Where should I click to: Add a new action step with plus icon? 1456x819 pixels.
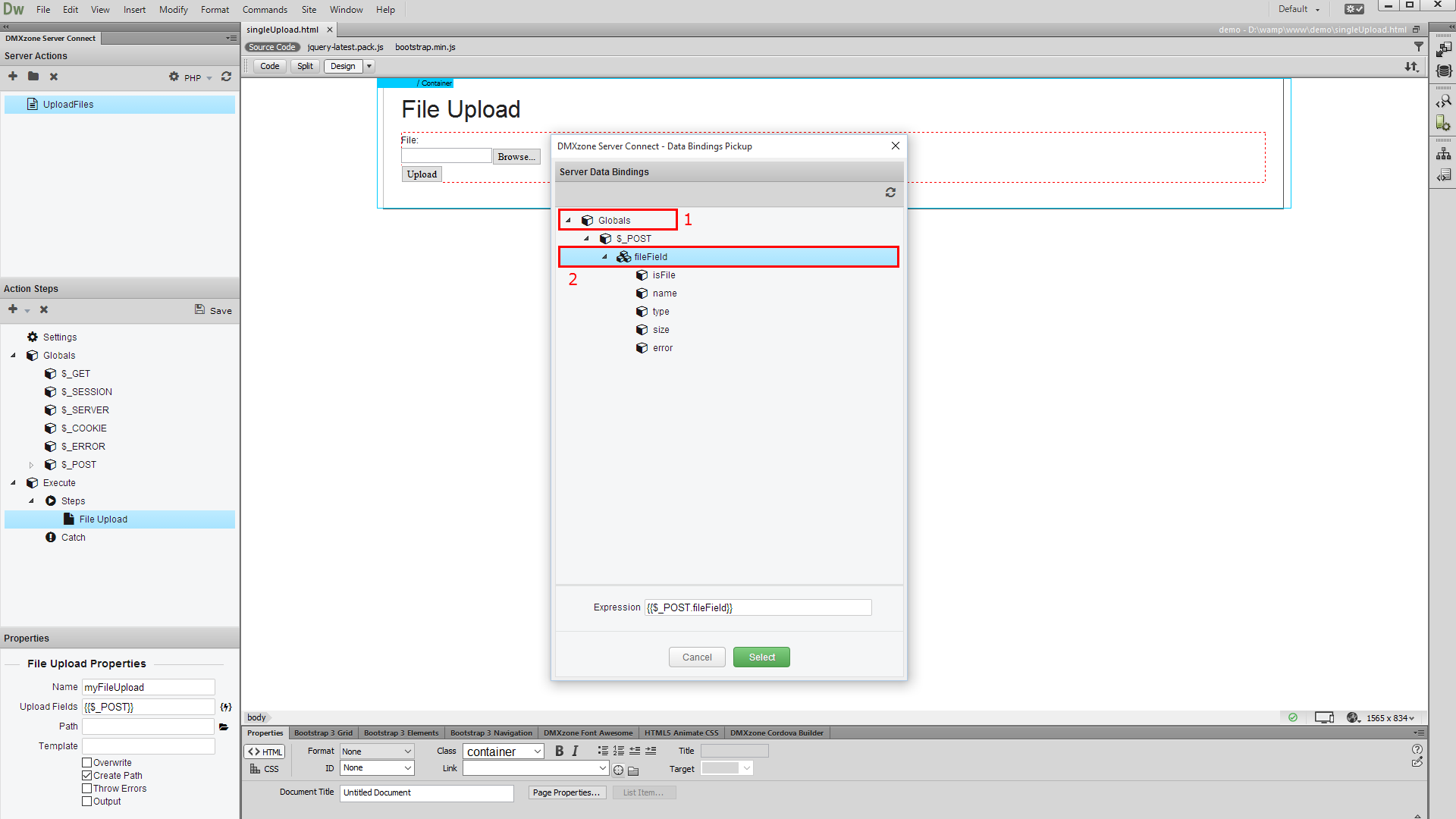[13, 309]
